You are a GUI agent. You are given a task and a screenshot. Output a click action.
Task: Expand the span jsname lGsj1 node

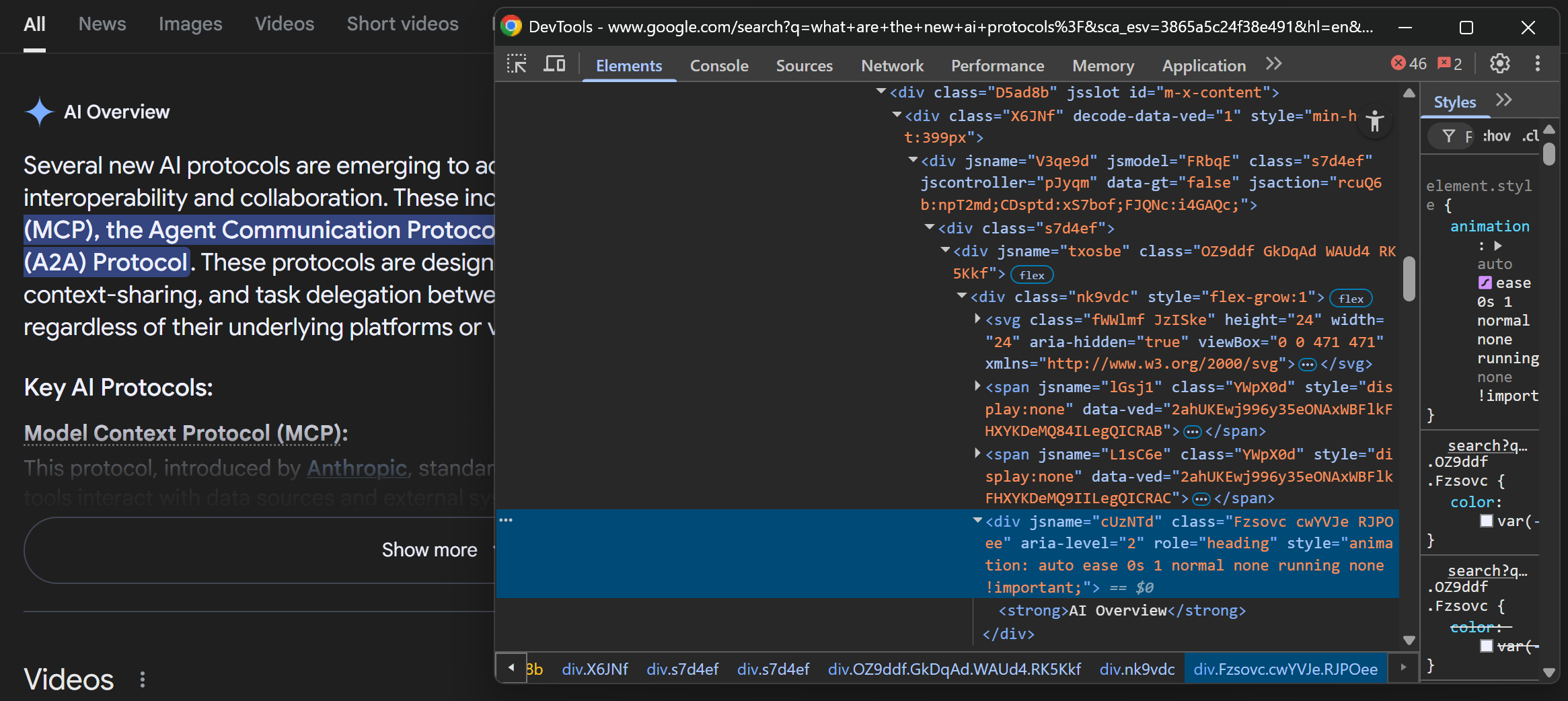(x=977, y=386)
